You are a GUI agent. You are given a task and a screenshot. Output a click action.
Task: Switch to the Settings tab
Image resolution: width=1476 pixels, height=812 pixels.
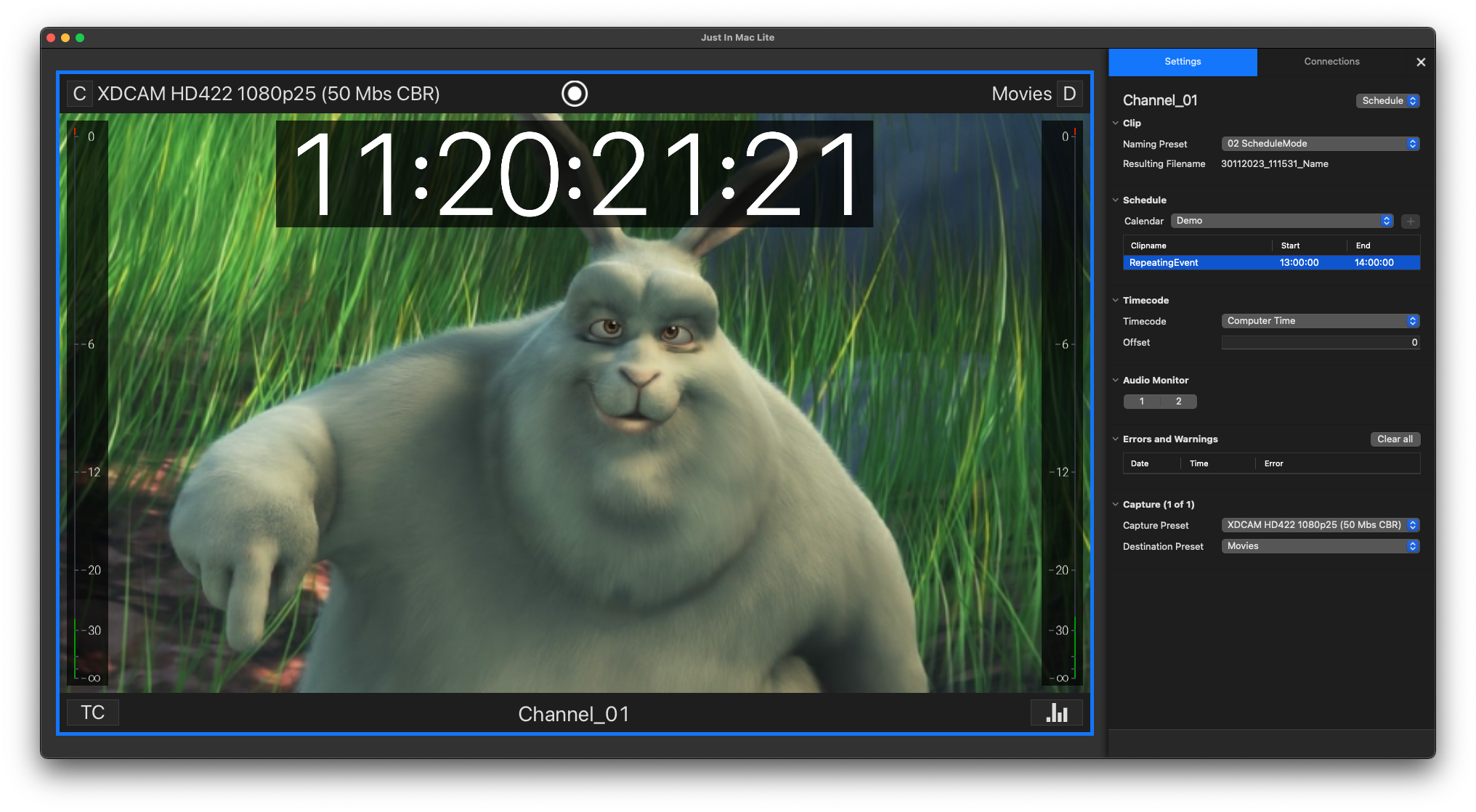point(1183,62)
